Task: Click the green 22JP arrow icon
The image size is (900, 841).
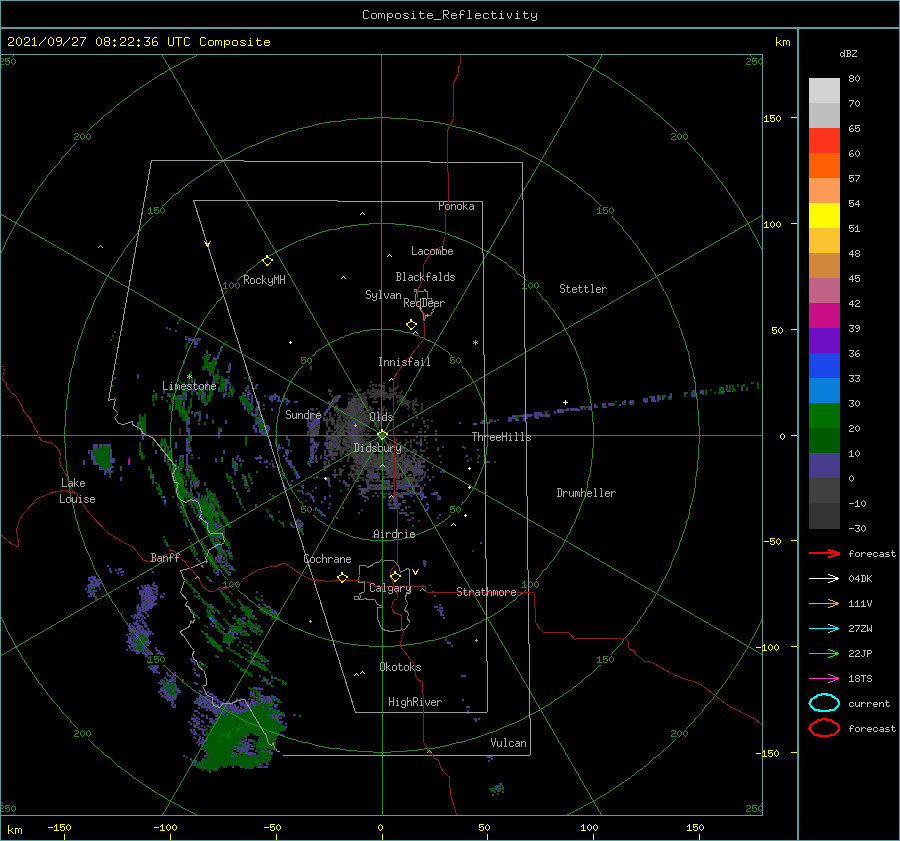Action: click(824, 653)
